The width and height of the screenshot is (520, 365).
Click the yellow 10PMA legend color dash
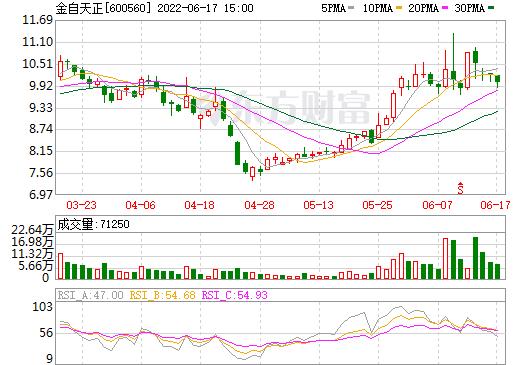coord(399,8)
